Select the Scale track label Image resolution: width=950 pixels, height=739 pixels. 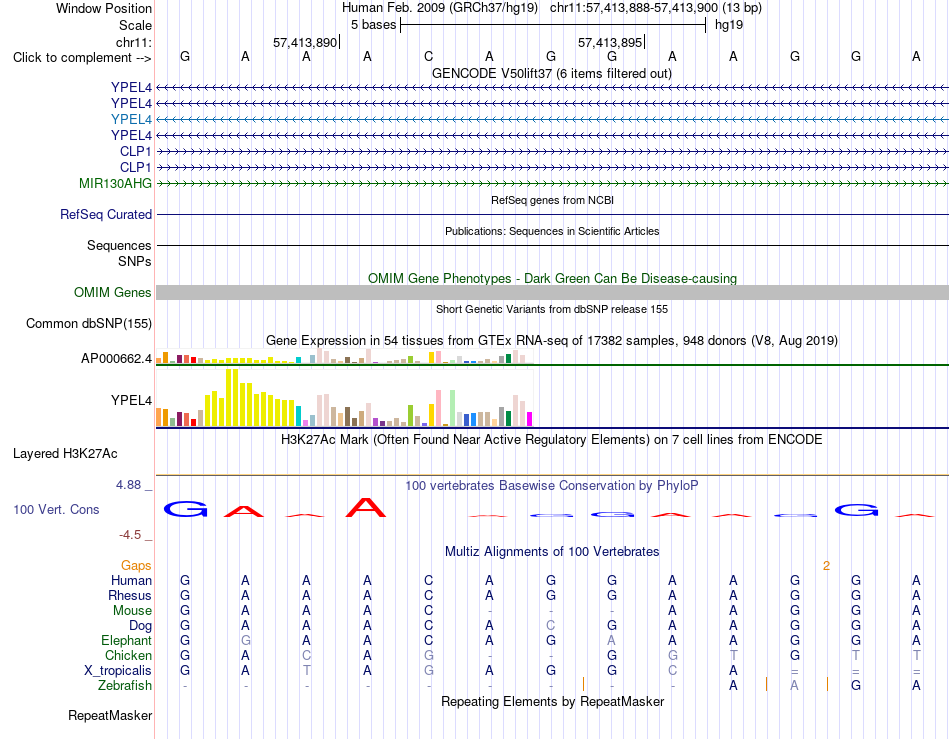point(135,25)
